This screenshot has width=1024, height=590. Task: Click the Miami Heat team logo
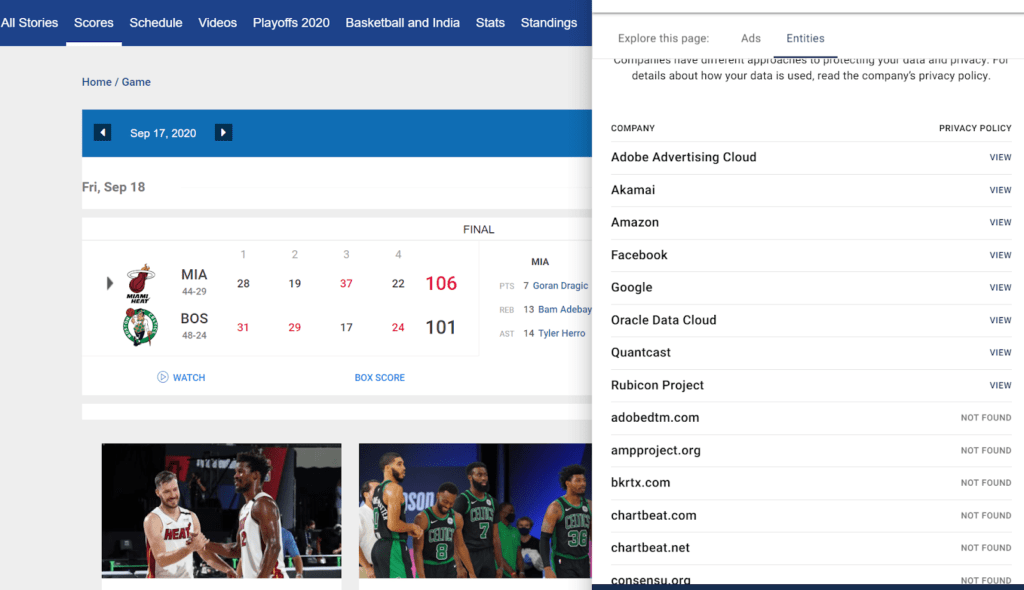(x=142, y=281)
